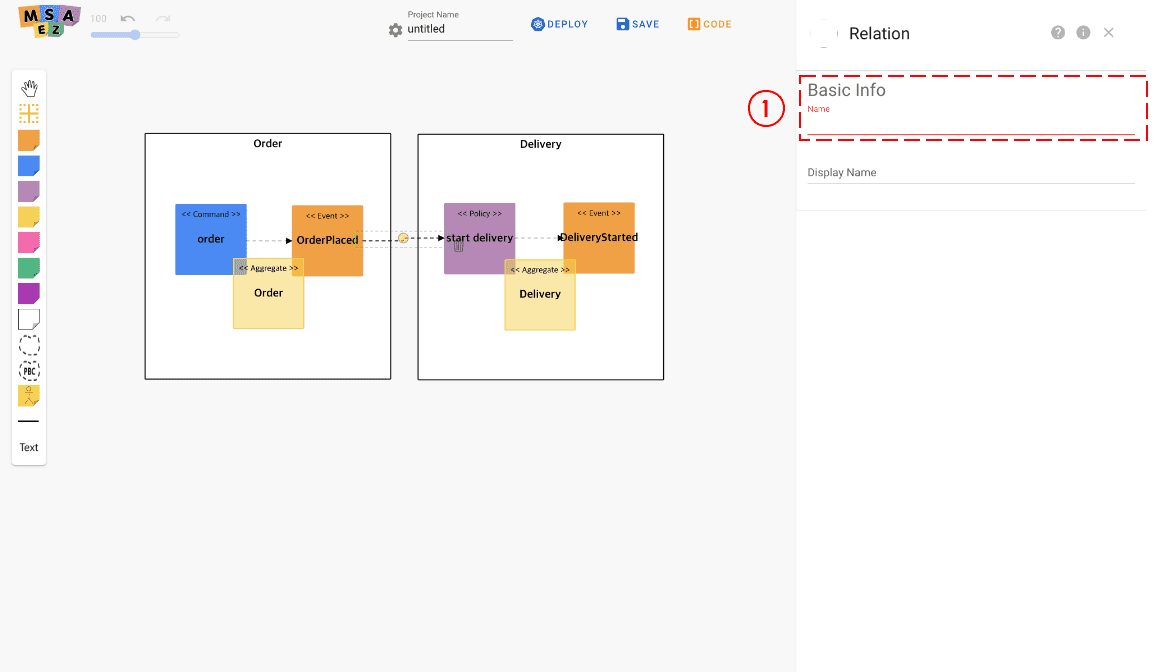The height and width of the screenshot is (672, 1161).
Task: Pick the green sticker in palette
Action: pyautogui.click(x=29, y=268)
